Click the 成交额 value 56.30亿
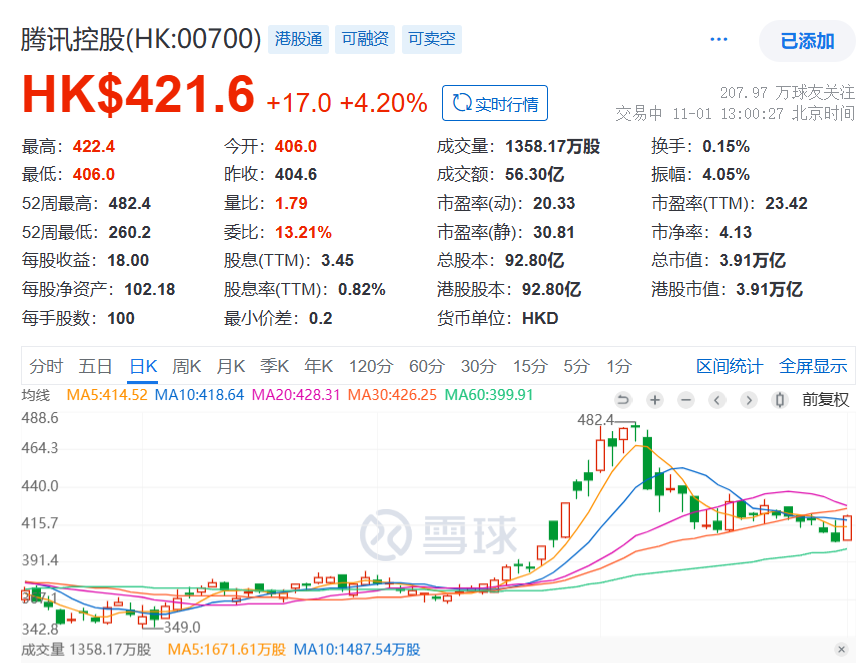The image size is (865, 663). [535, 174]
